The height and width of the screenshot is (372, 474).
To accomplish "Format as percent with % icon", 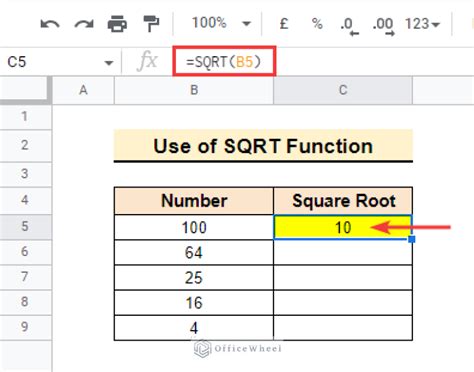I will tap(317, 24).
